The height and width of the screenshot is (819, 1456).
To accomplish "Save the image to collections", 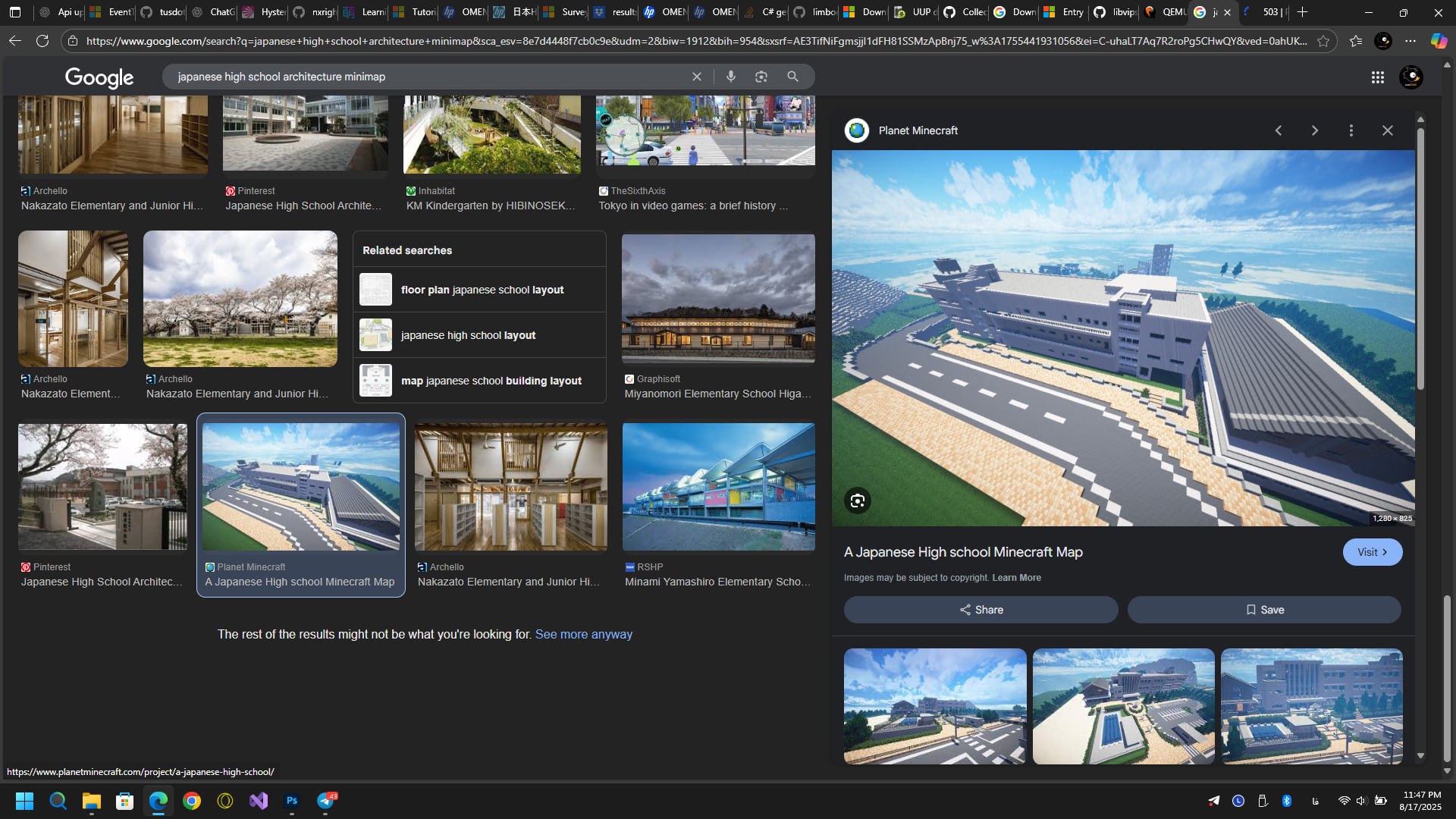I will 1263,610.
